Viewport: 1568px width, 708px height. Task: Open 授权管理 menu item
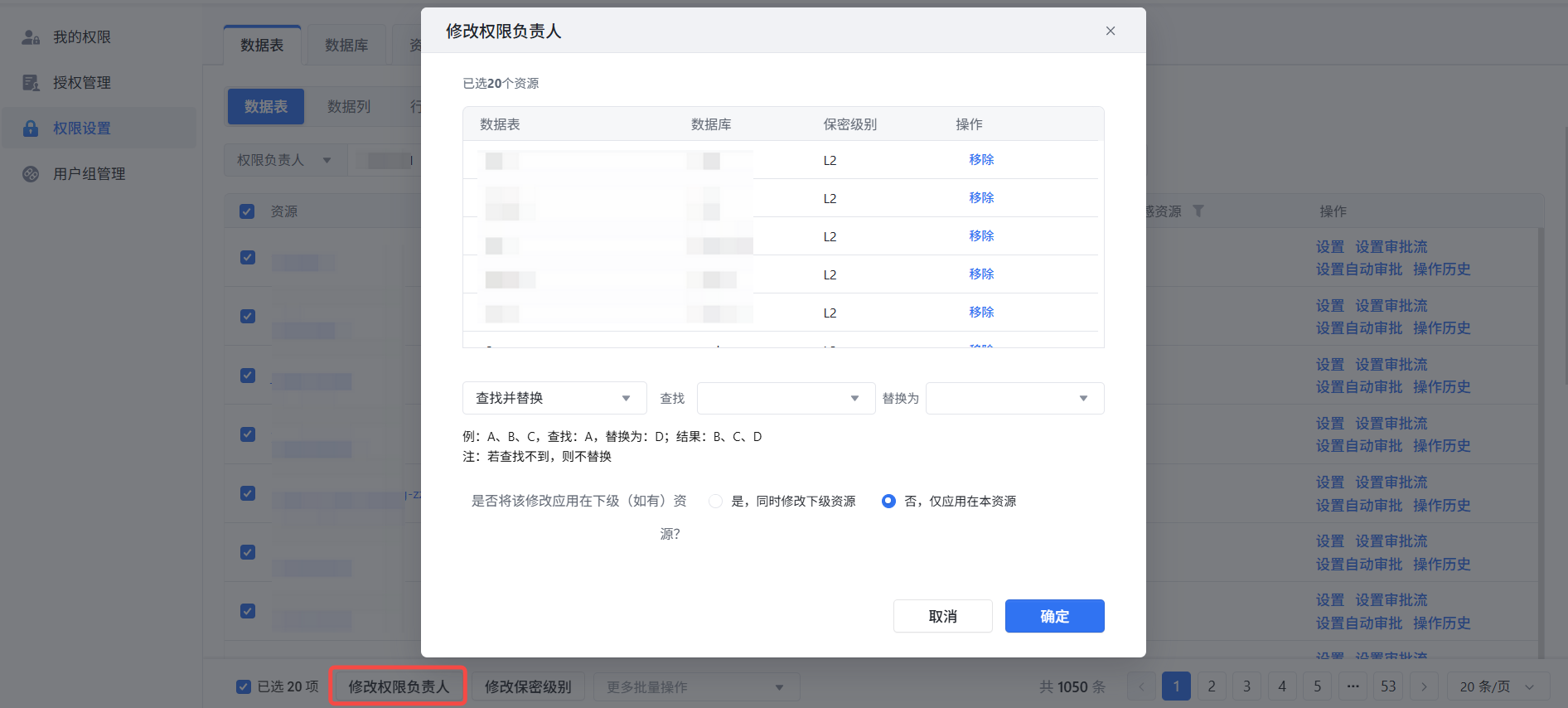click(99, 83)
